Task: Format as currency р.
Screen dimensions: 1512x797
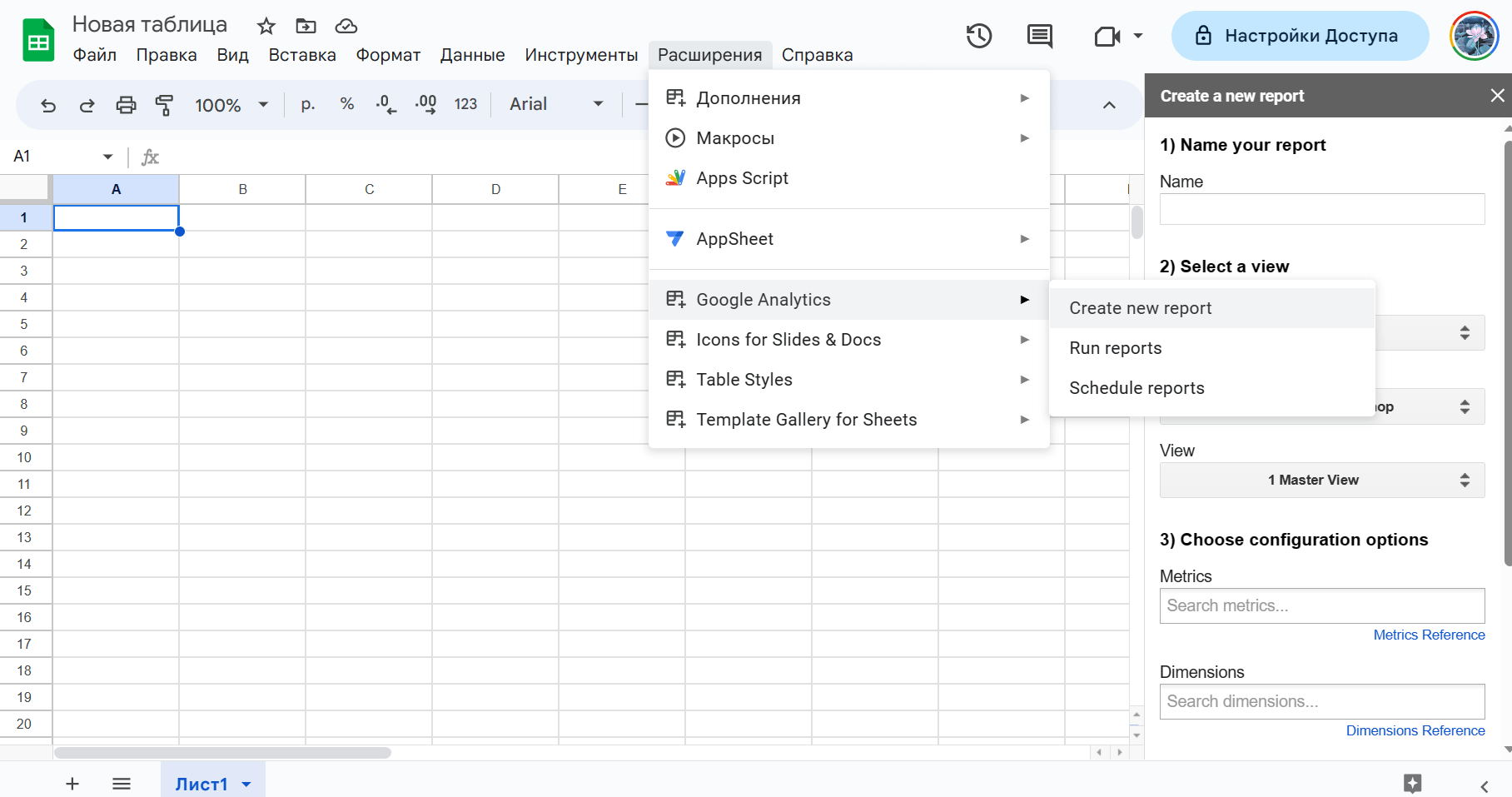Action: pyautogui.click(x=308, y=104)
